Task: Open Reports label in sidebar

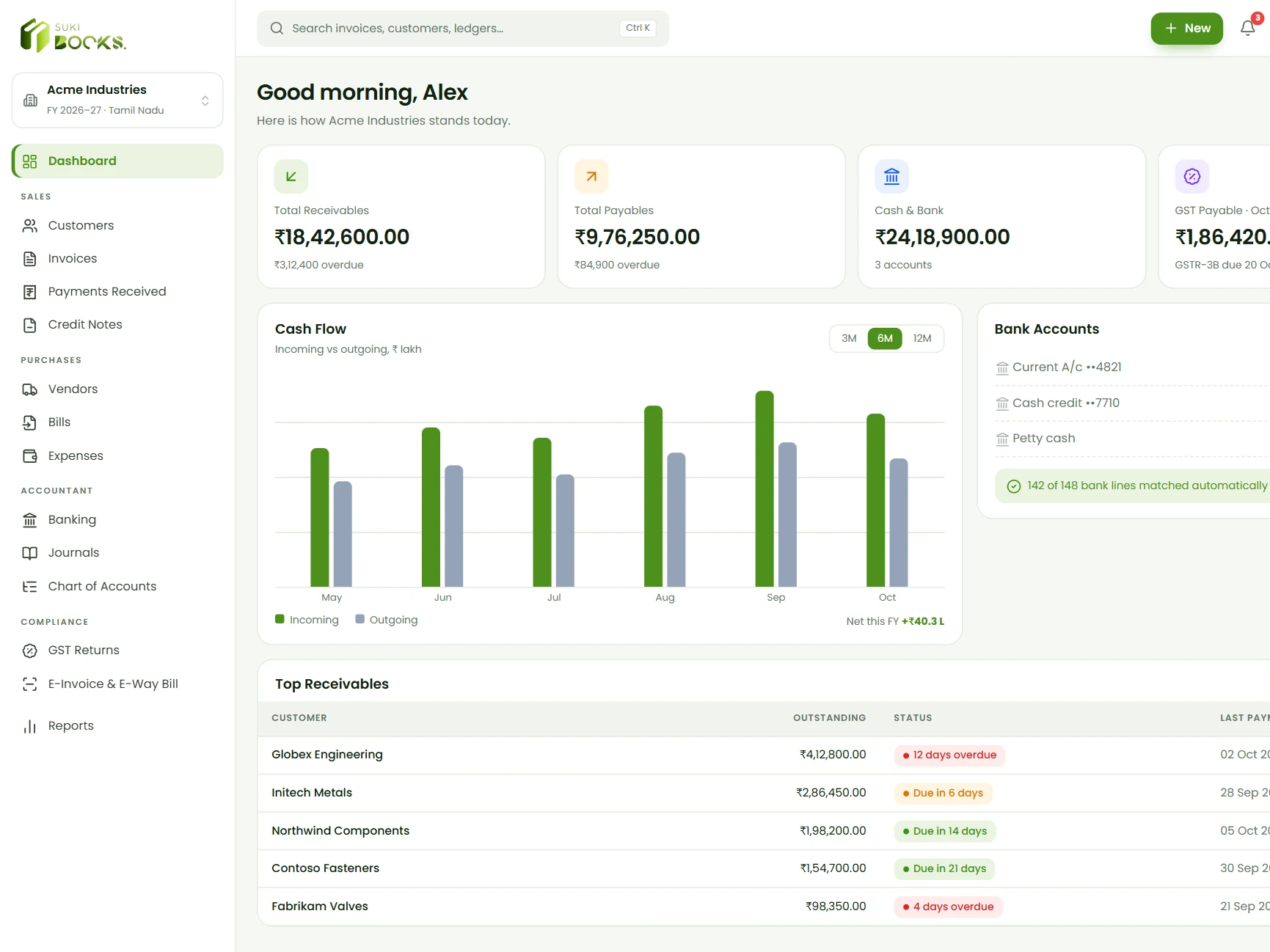Action: [71, 726]
